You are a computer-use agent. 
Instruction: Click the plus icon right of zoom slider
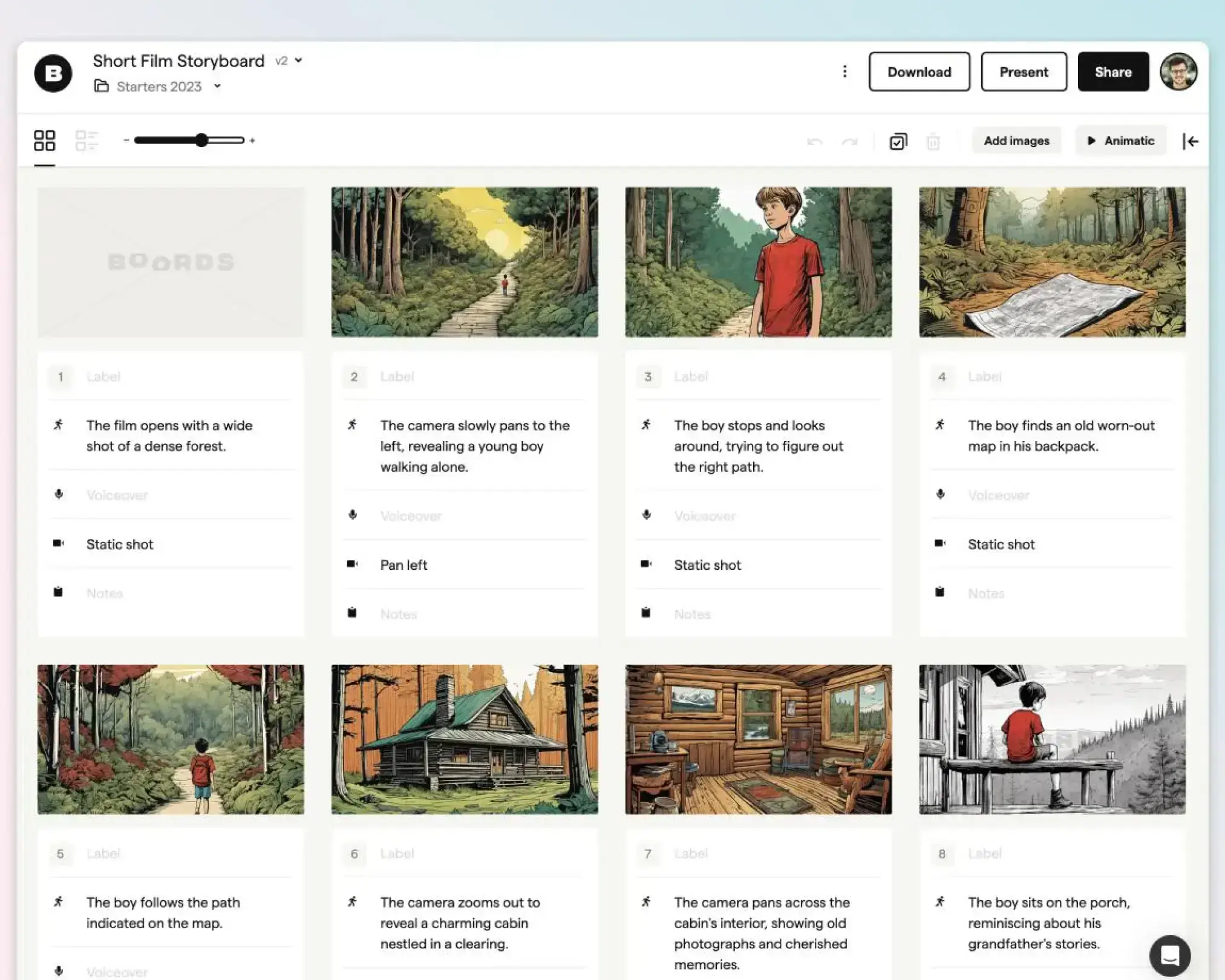(x=252, y=140)
